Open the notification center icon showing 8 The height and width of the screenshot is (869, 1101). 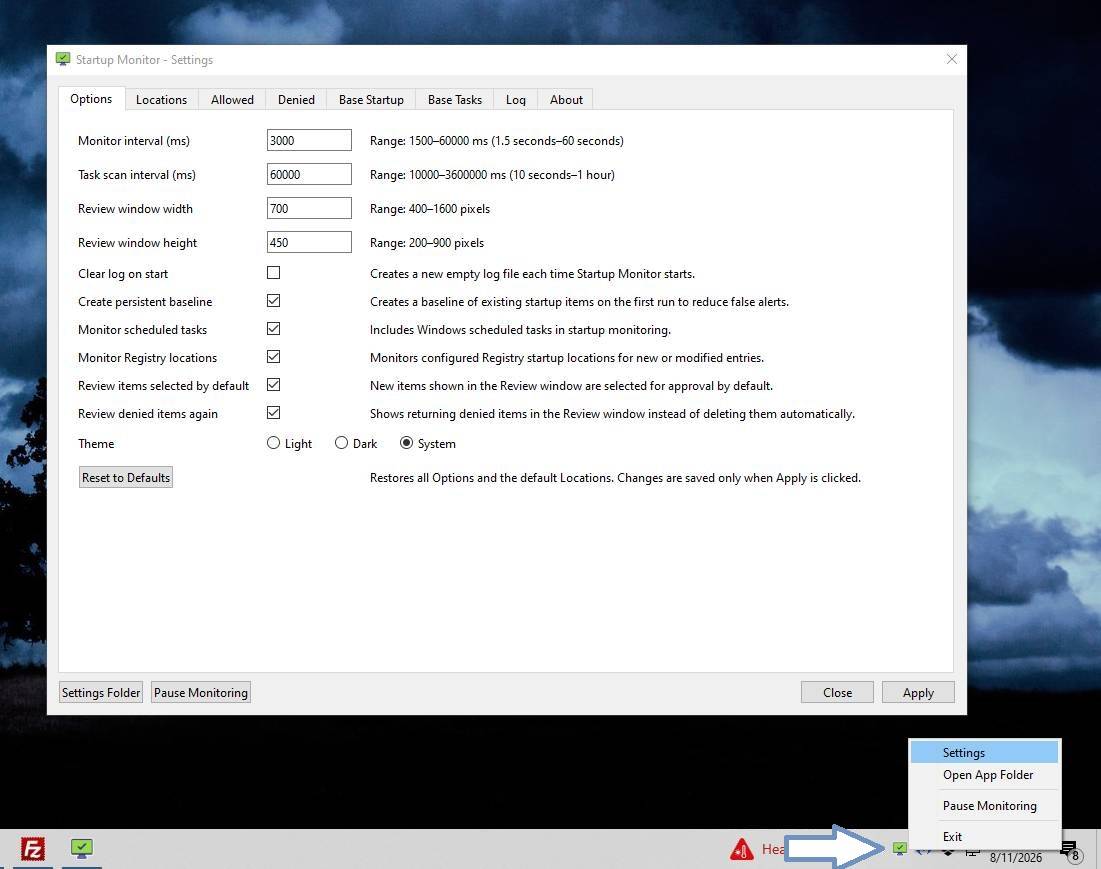tap(1072, 851)
